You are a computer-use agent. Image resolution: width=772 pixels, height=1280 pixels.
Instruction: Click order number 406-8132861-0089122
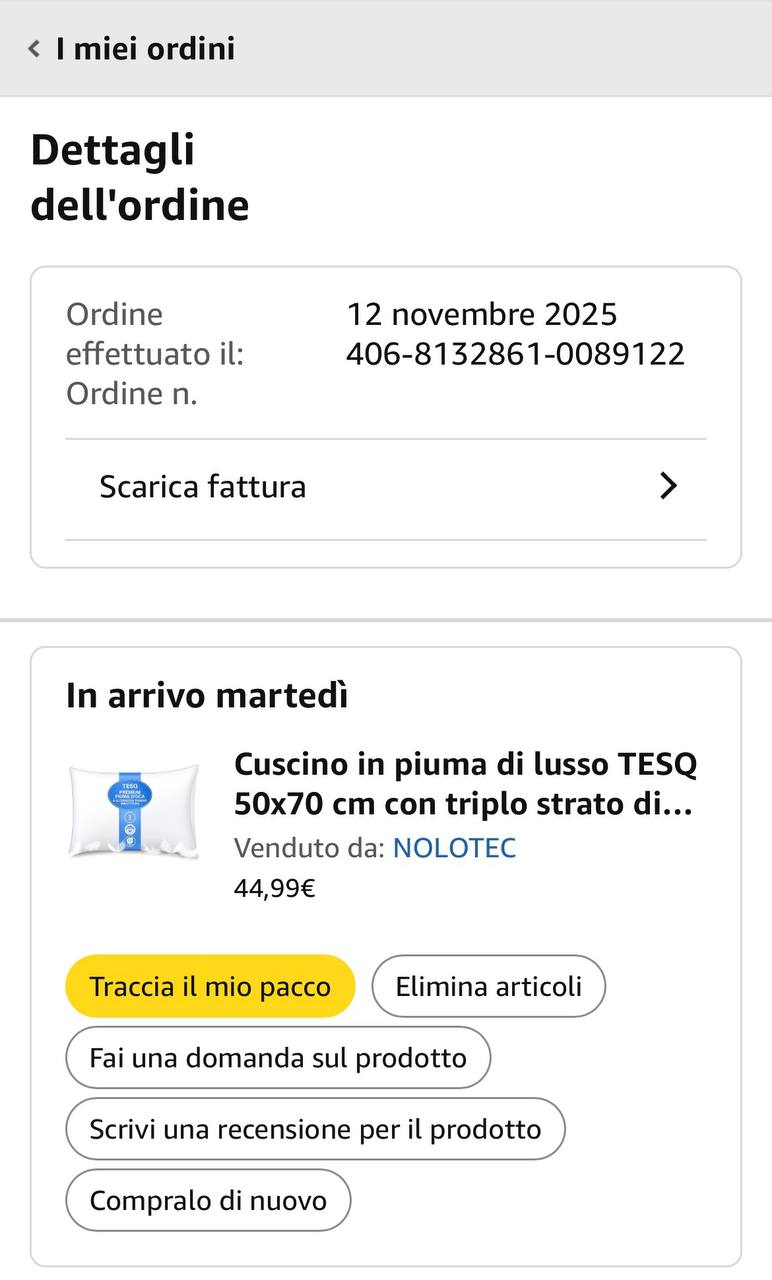[x=515, y=354]
